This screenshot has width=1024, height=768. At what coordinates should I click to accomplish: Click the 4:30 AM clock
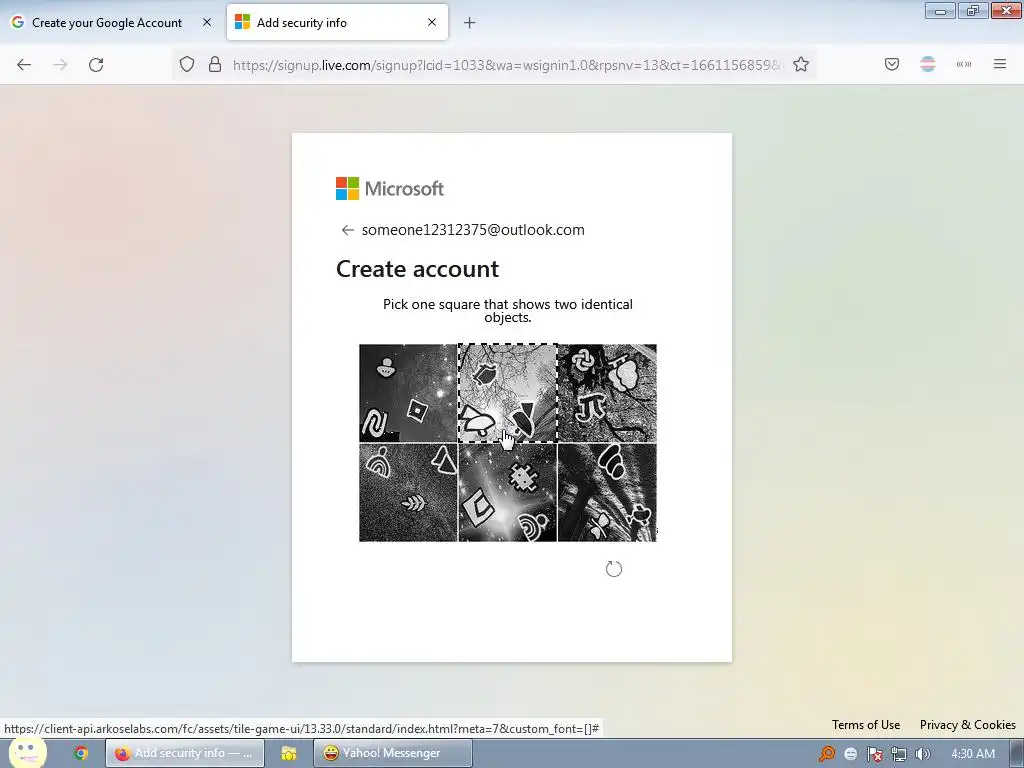coord(973,754)
